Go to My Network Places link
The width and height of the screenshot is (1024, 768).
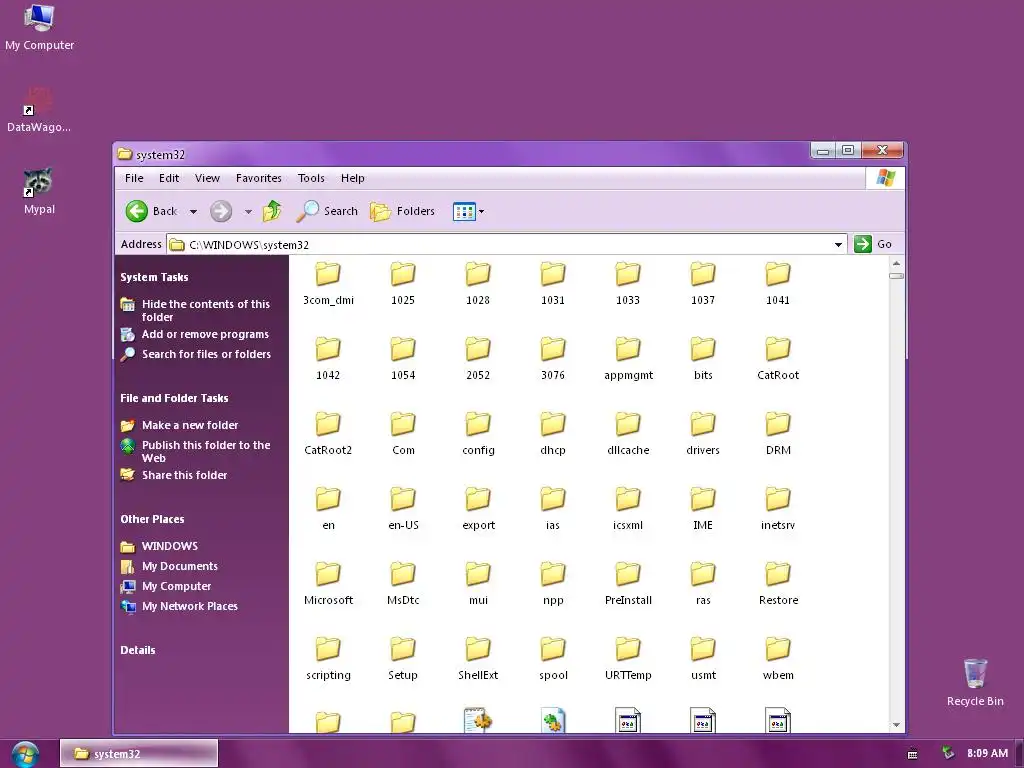[x=189, y=606]
